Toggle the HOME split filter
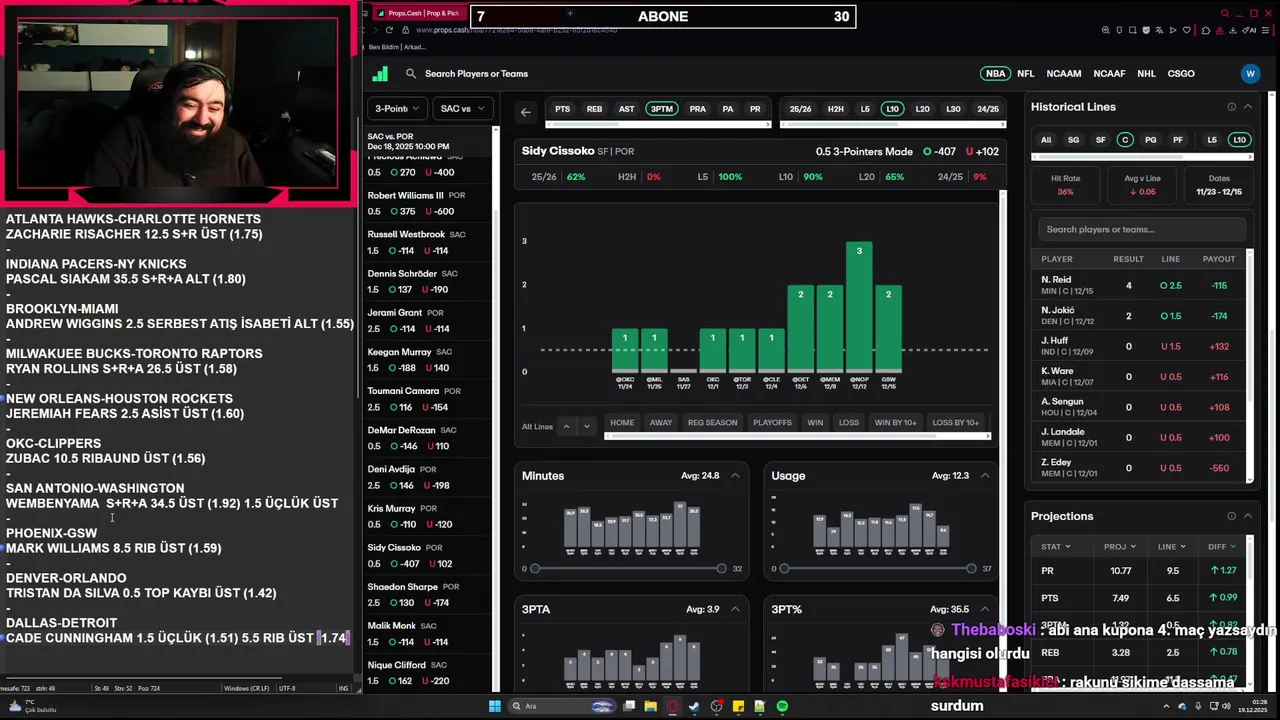 [622, 423]
